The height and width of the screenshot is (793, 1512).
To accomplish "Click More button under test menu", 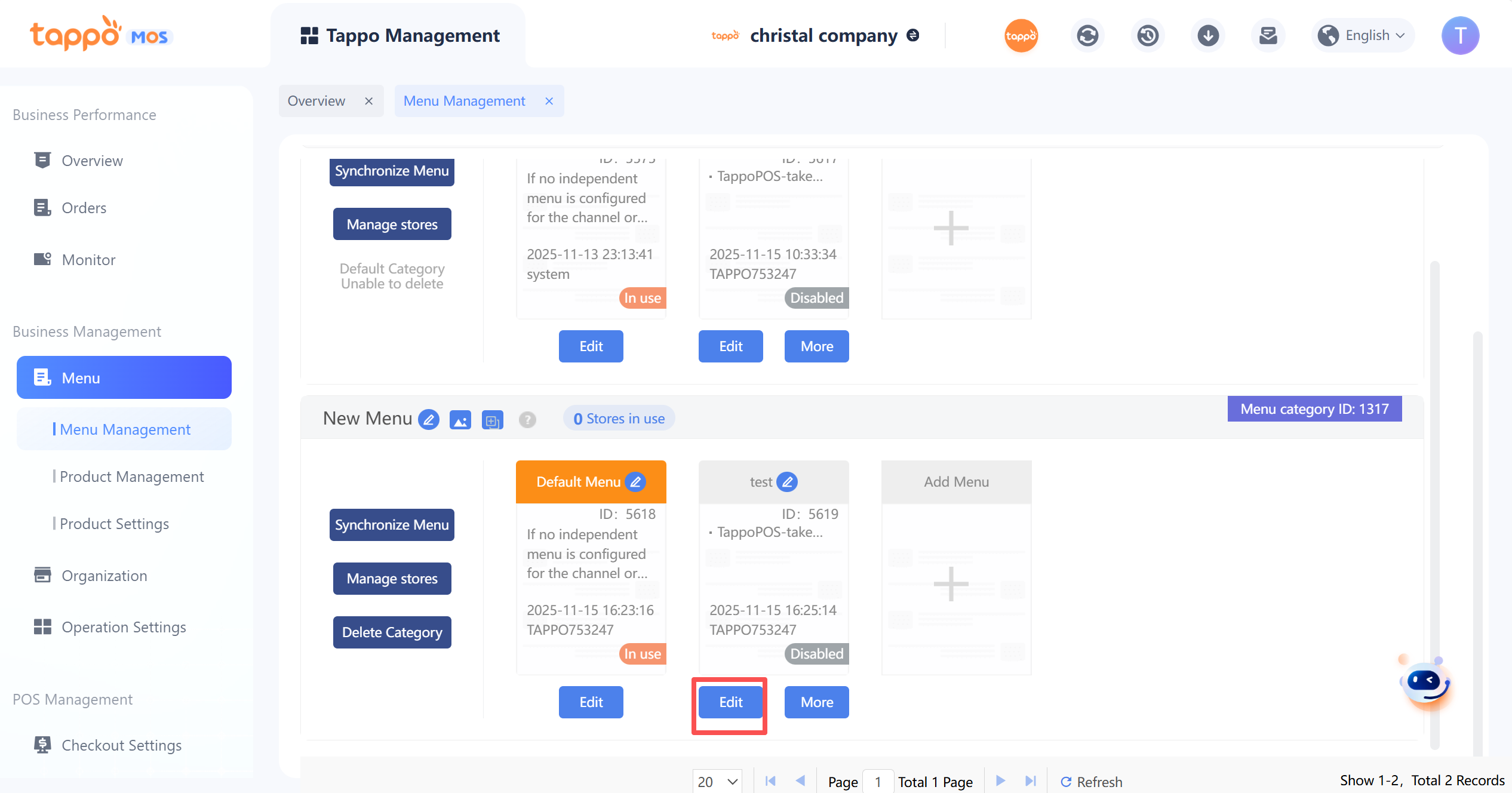I will point(816,702).
